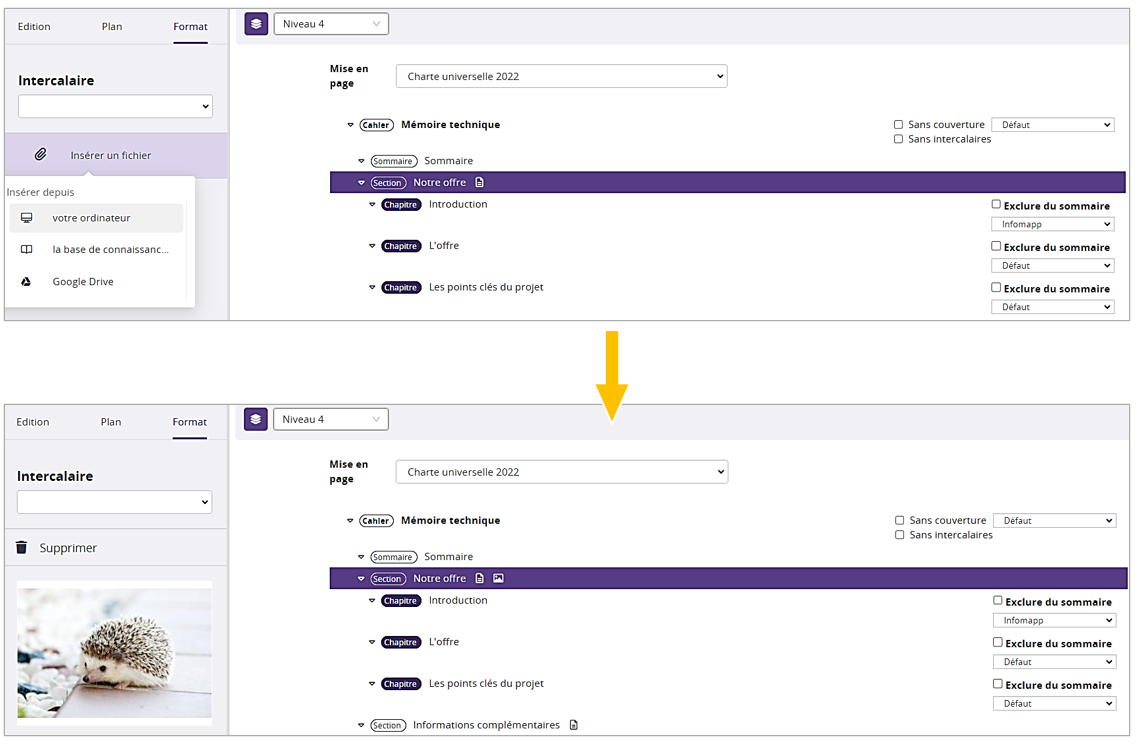
Task: Click the Google Drive logo icon
Action: 27,282
